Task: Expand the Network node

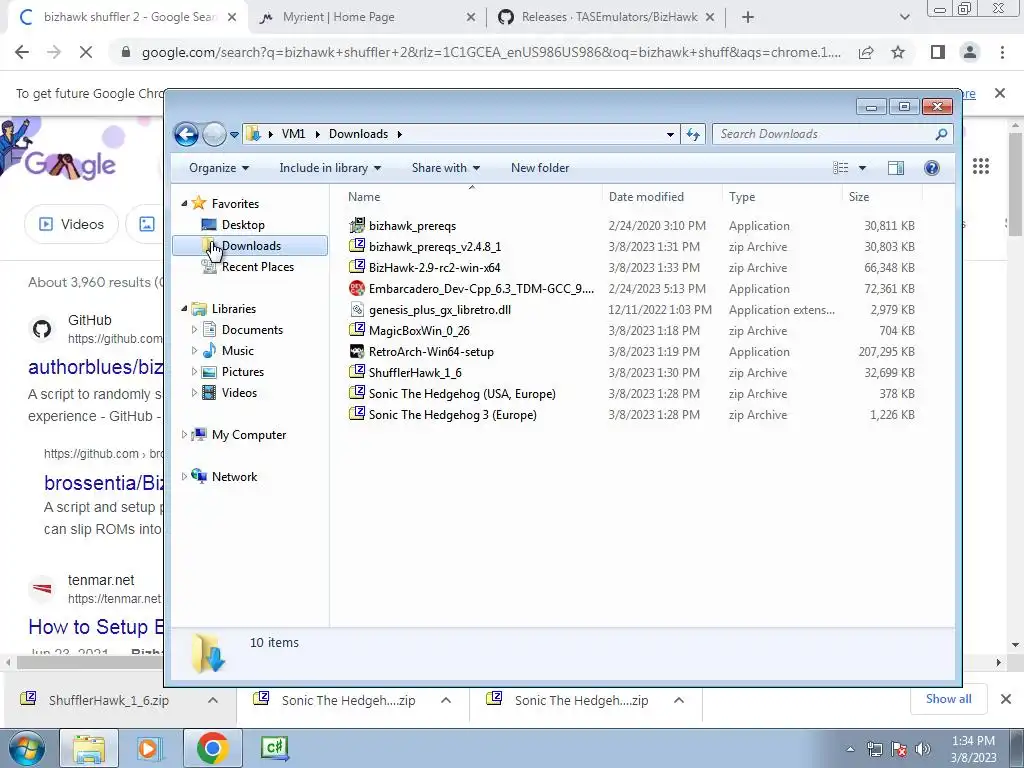Action: click(x=184, y=476)
